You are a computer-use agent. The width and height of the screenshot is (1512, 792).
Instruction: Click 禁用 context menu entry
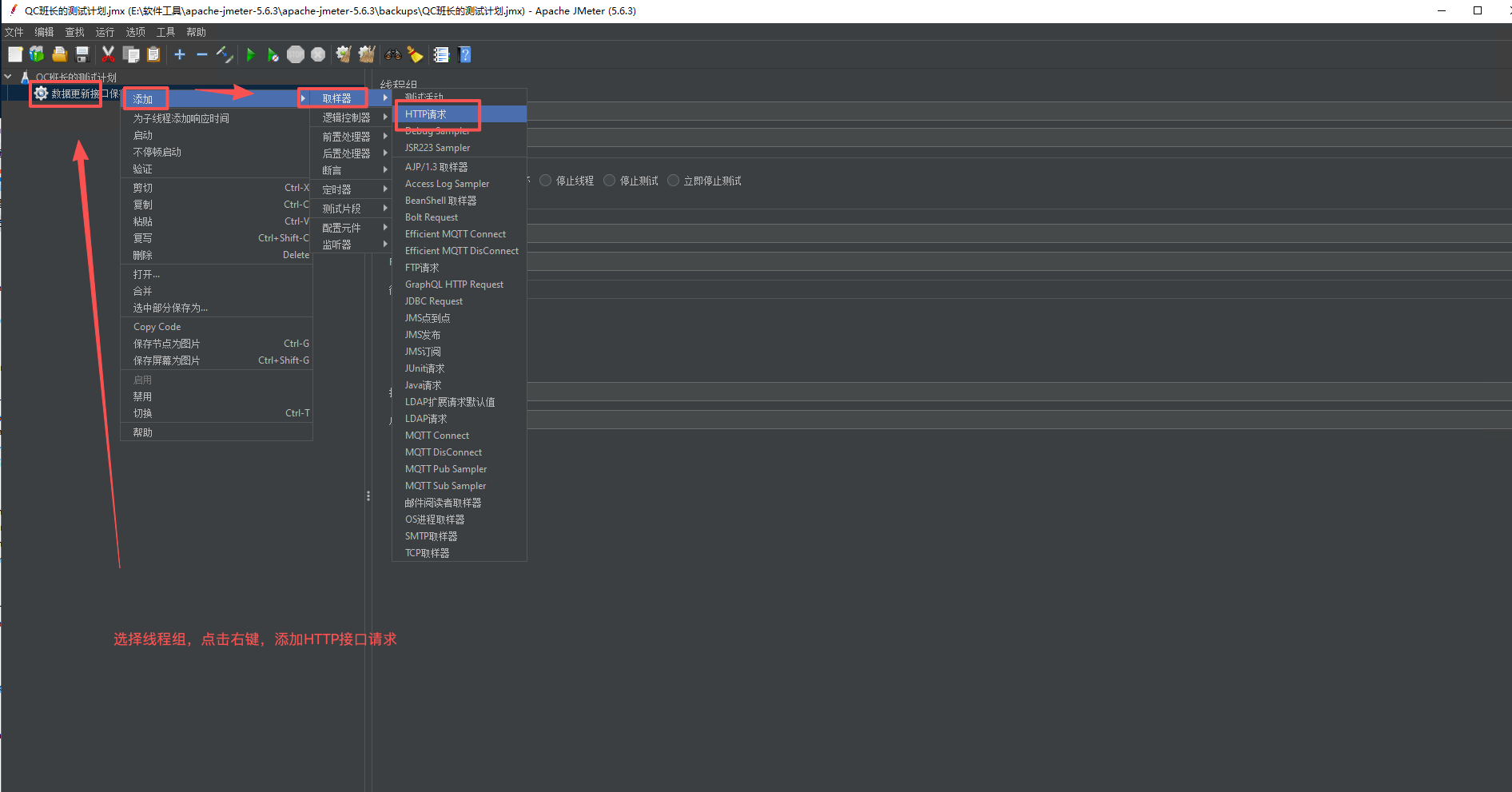click(x=216, y=396)
